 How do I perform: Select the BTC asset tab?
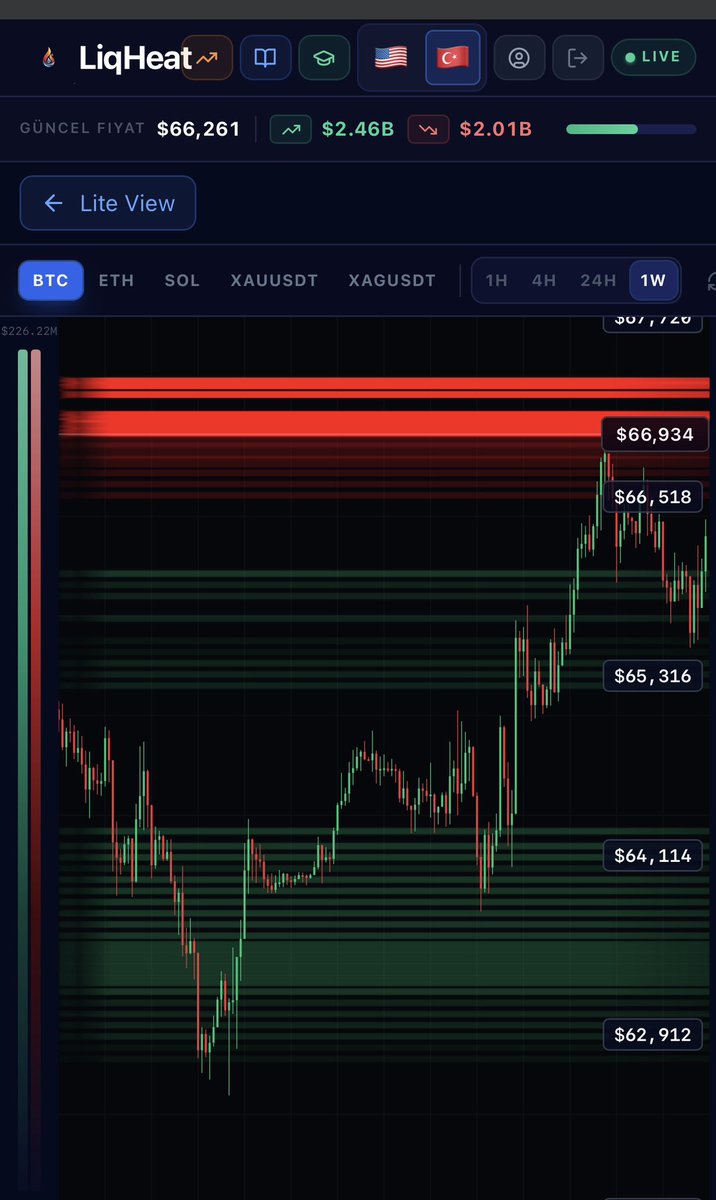[x=51, y=280]
